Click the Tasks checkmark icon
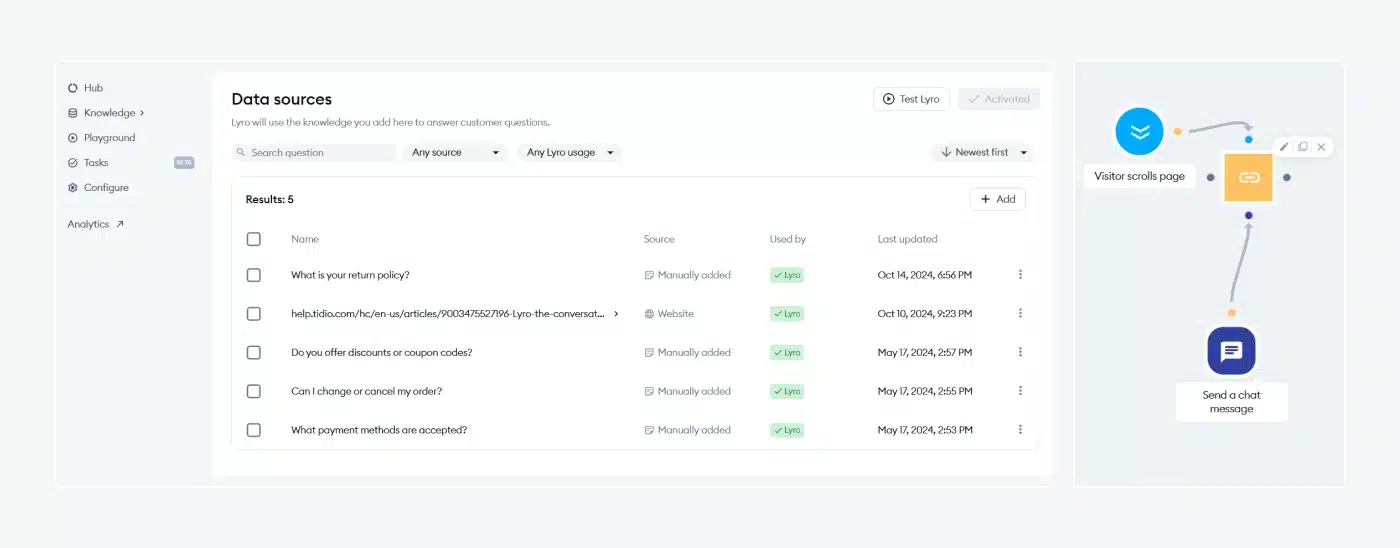Viewport: 1400px width, 548px height. coord(72,163)
